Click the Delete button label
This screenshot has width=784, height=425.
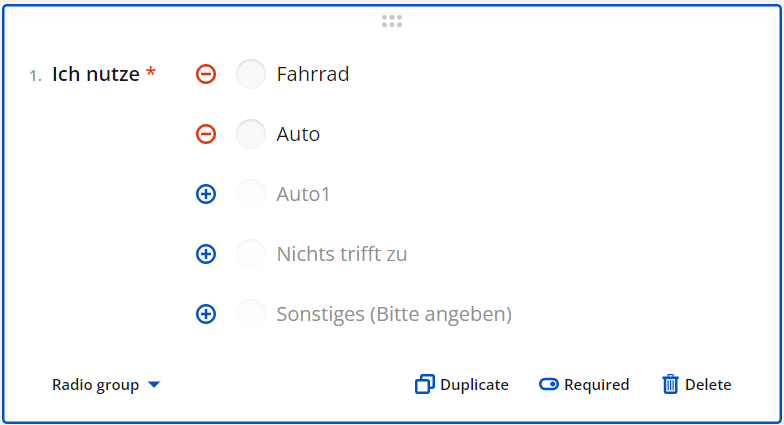(708, 385)
